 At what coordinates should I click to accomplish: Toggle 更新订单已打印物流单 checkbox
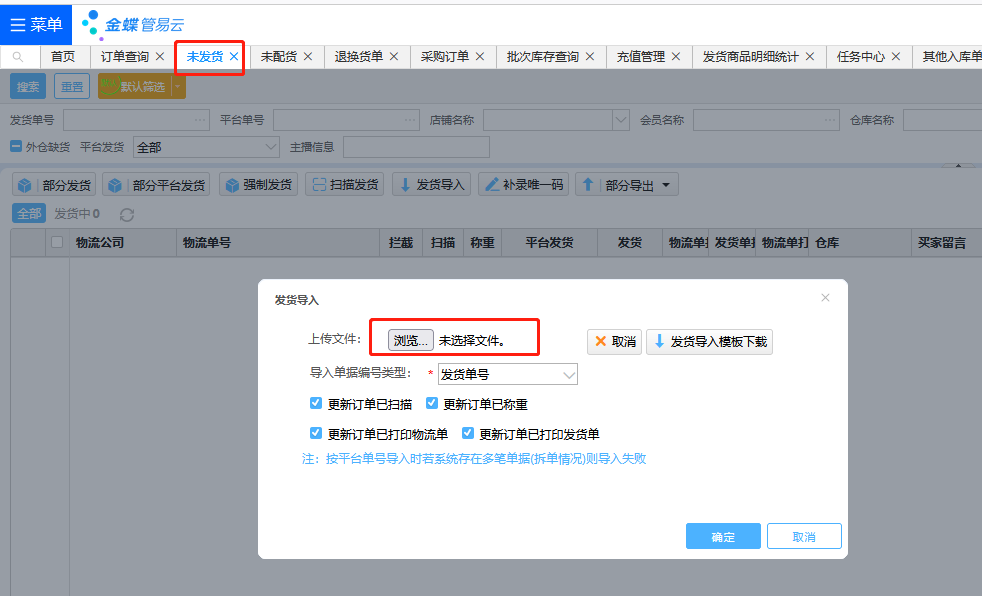pos(316,434)
